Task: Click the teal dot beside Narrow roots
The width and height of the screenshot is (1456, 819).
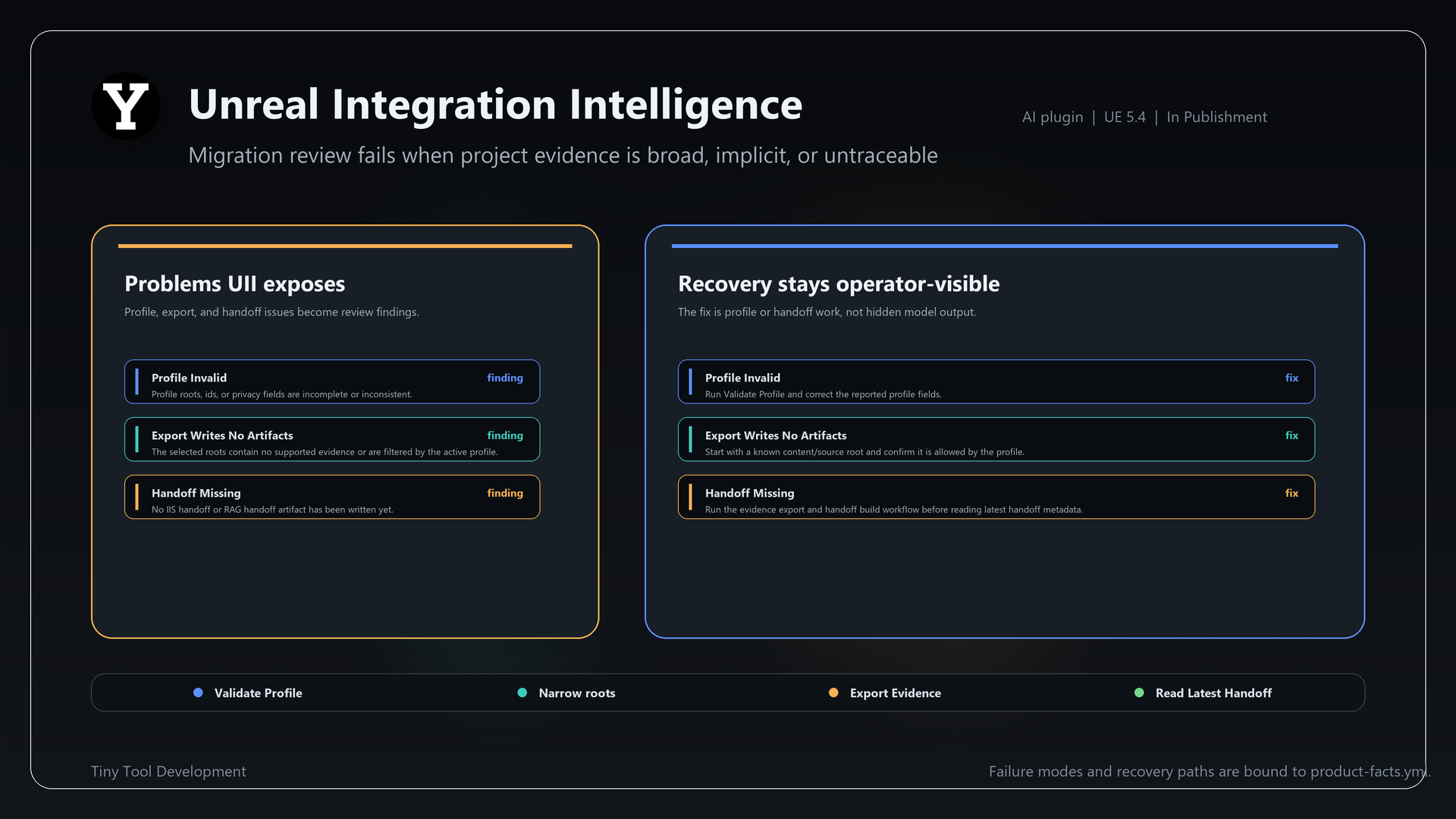Action: click(522, 692)
